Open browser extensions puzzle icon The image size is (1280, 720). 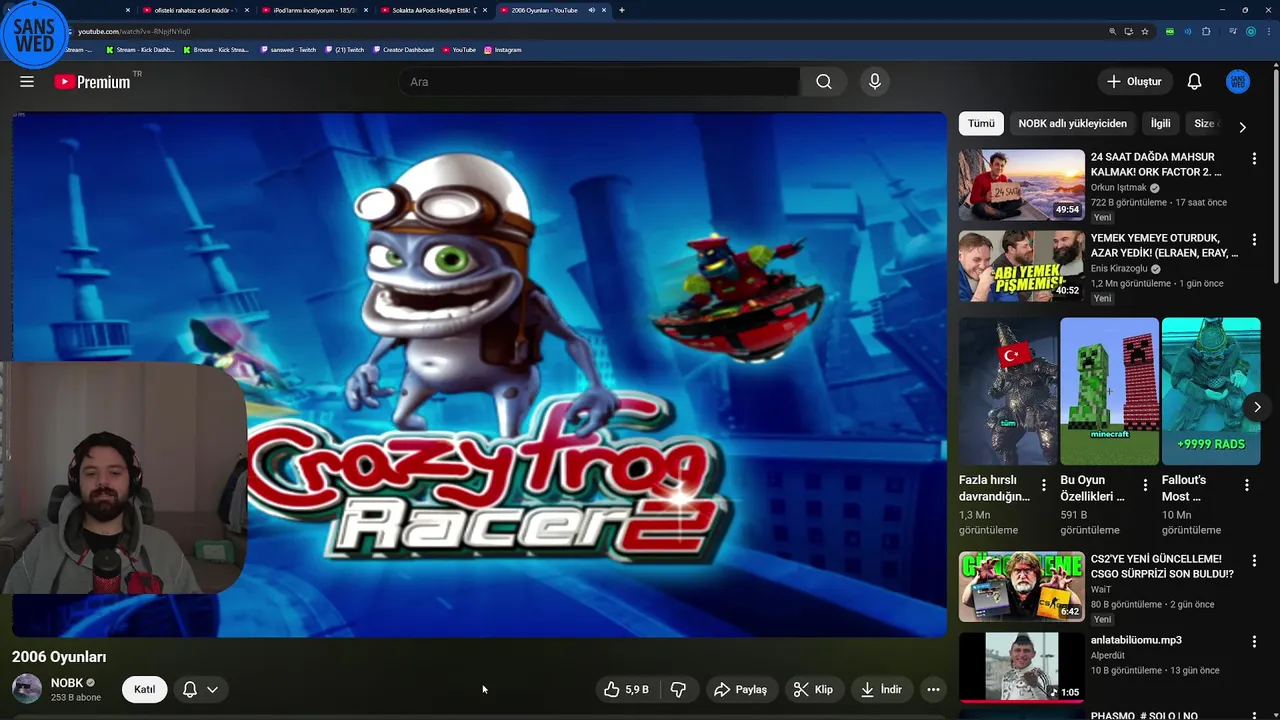point(1206,31)
